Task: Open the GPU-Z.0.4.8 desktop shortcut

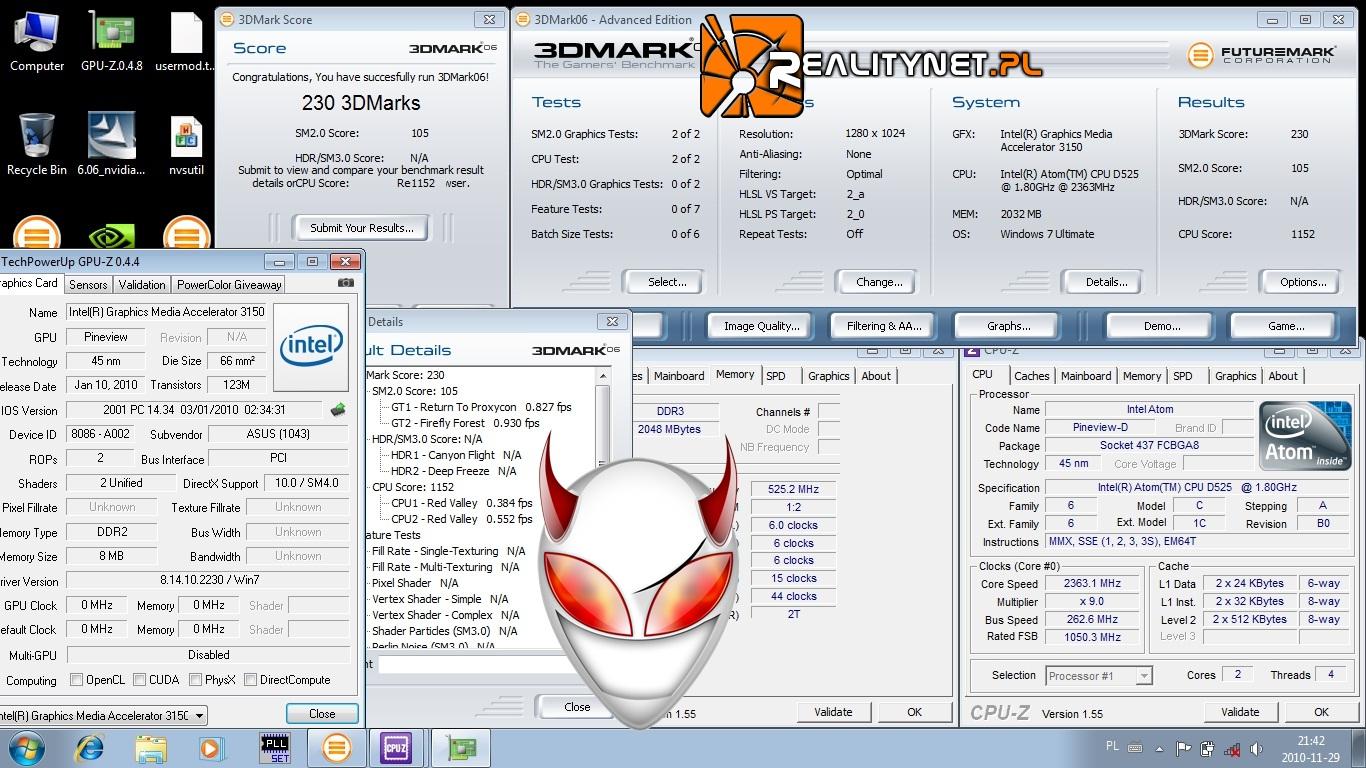Action: click(111, 41)
